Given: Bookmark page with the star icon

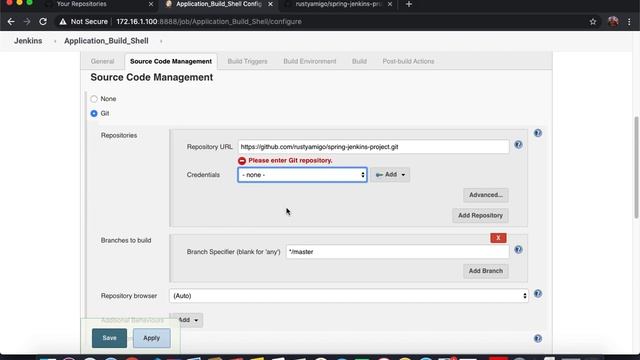Looking at the screenshot, I should [x=593, y=22].
